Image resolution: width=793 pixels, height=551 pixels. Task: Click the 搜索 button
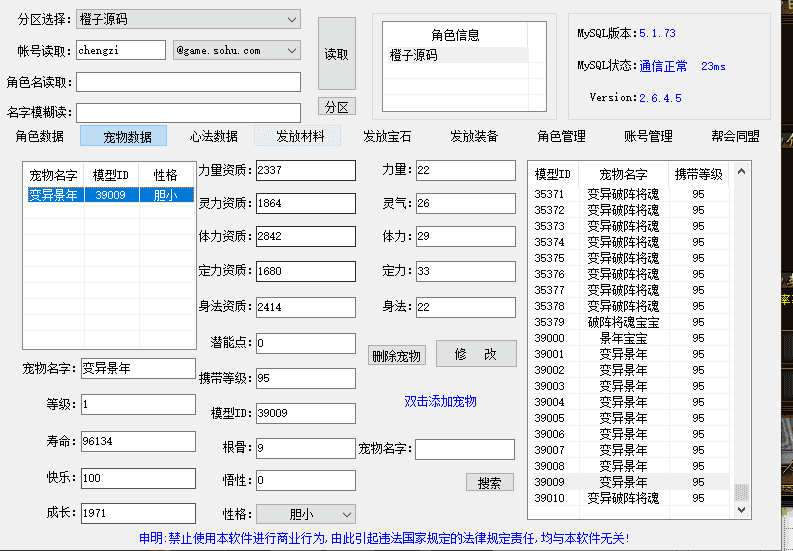tap(489, 483)
